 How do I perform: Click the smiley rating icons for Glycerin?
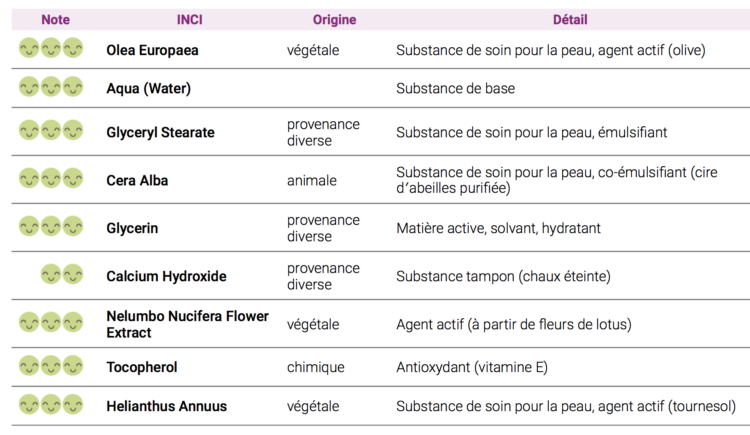pos(51,226)
